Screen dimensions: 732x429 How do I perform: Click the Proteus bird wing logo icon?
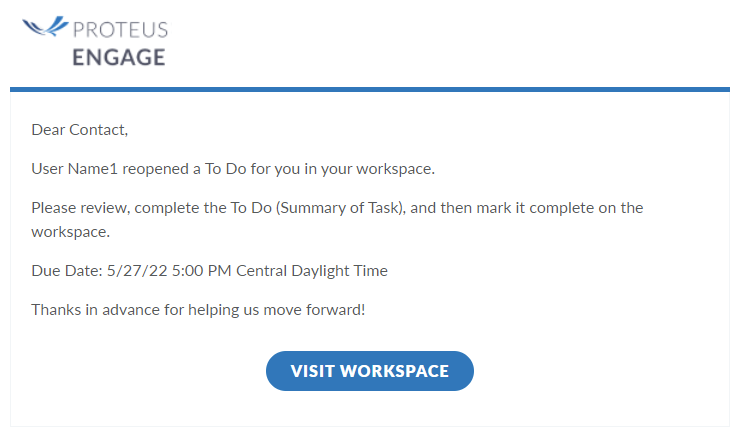coord(45,27)
